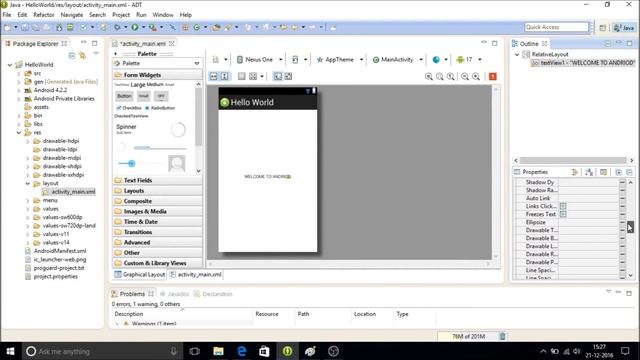Open the Project menu
Viewport: 640px width, 360px height.
(121, 15)
